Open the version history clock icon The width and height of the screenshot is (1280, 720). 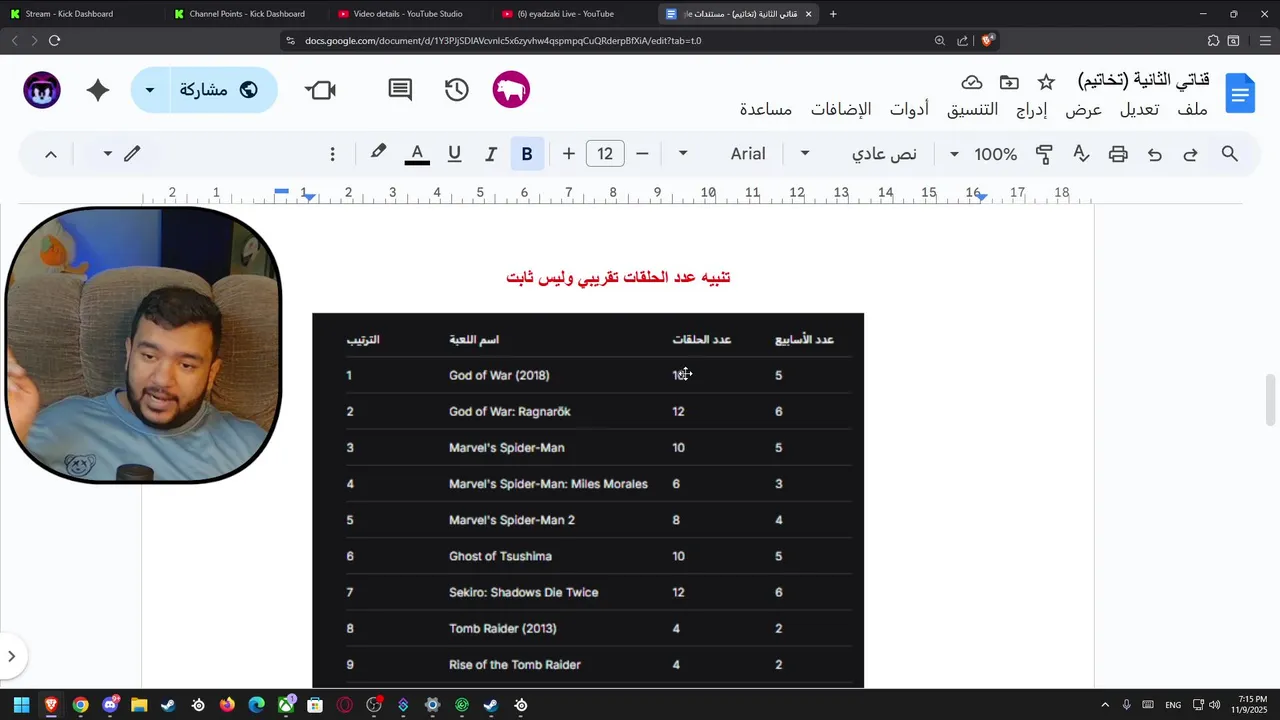(x=457, y=90)
